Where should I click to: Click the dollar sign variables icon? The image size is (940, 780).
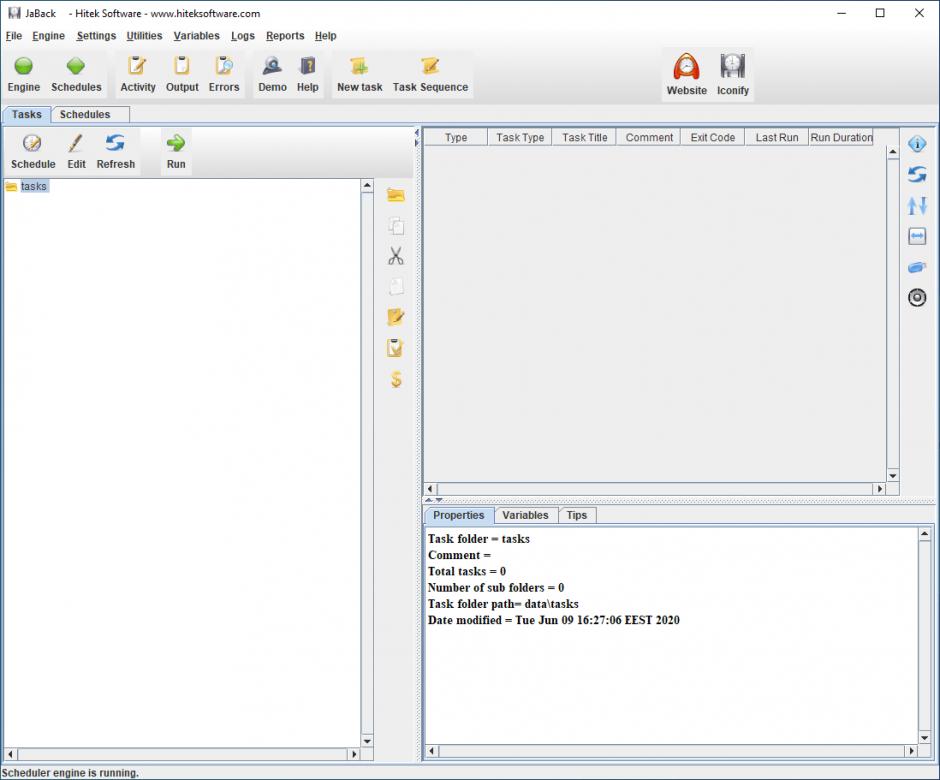tap(396, 379)
